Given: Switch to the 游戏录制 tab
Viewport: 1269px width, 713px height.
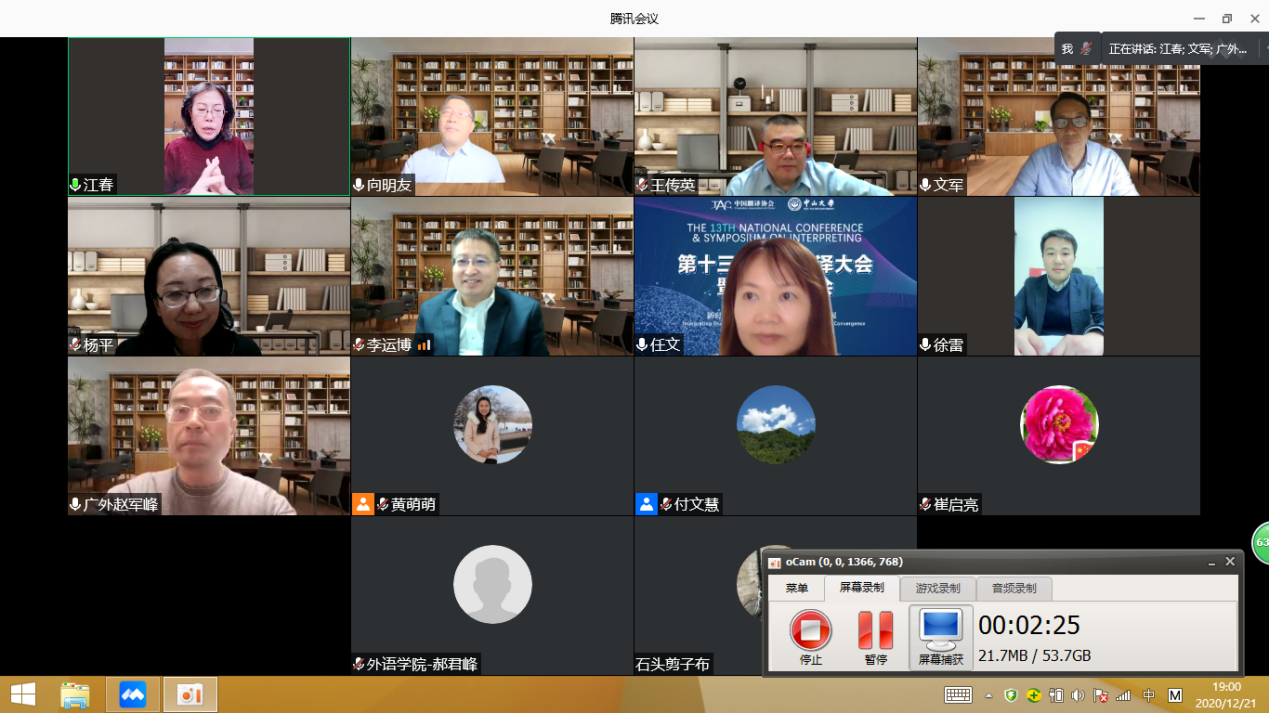Looking at the screenshot, I should pos(937,588).
